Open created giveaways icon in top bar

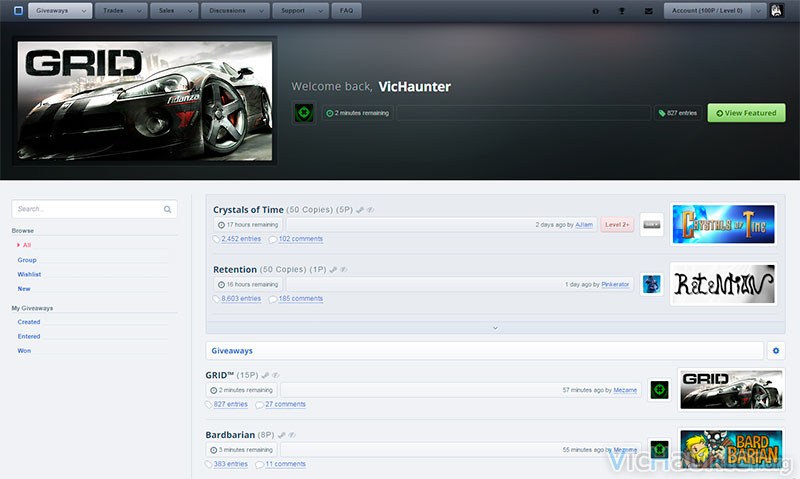click(595, 11)
